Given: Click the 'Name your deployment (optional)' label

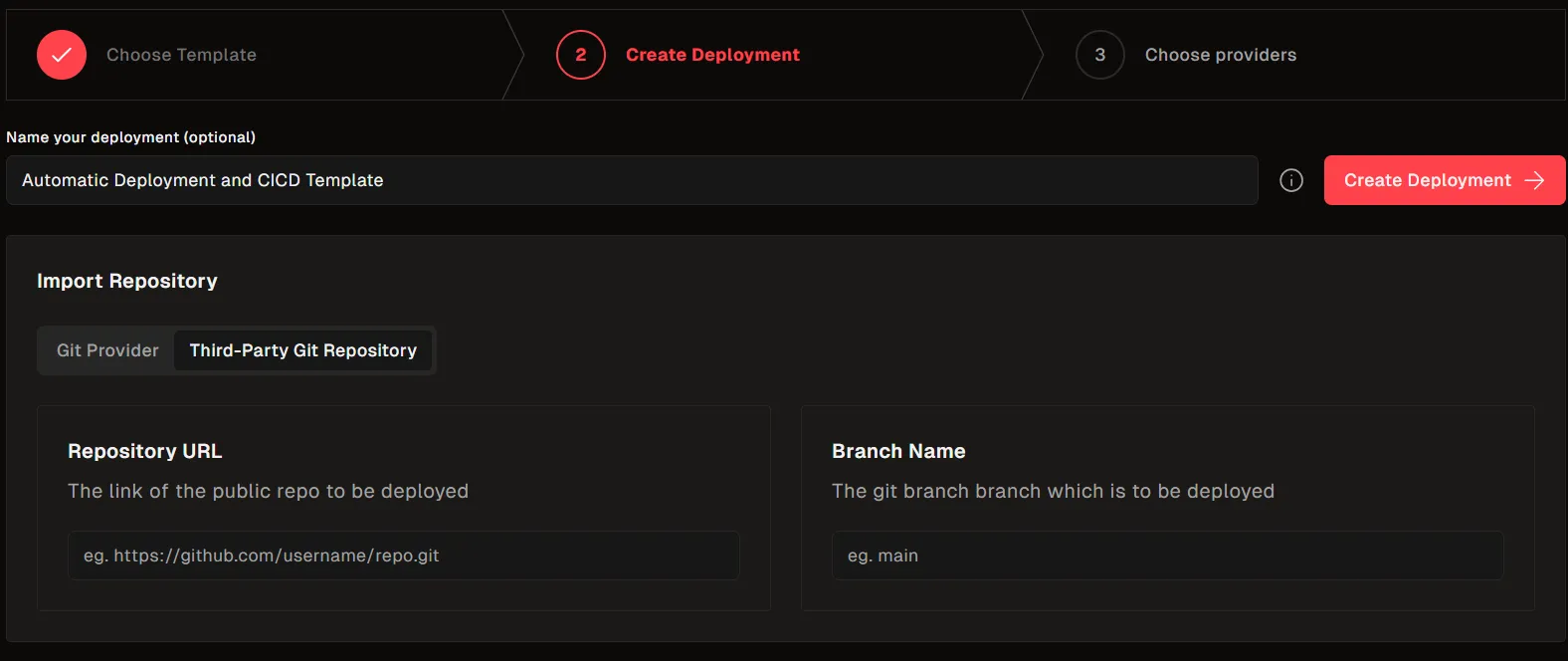Looking at the screenshot, I should pyautogui.click(x=131, y=137).
